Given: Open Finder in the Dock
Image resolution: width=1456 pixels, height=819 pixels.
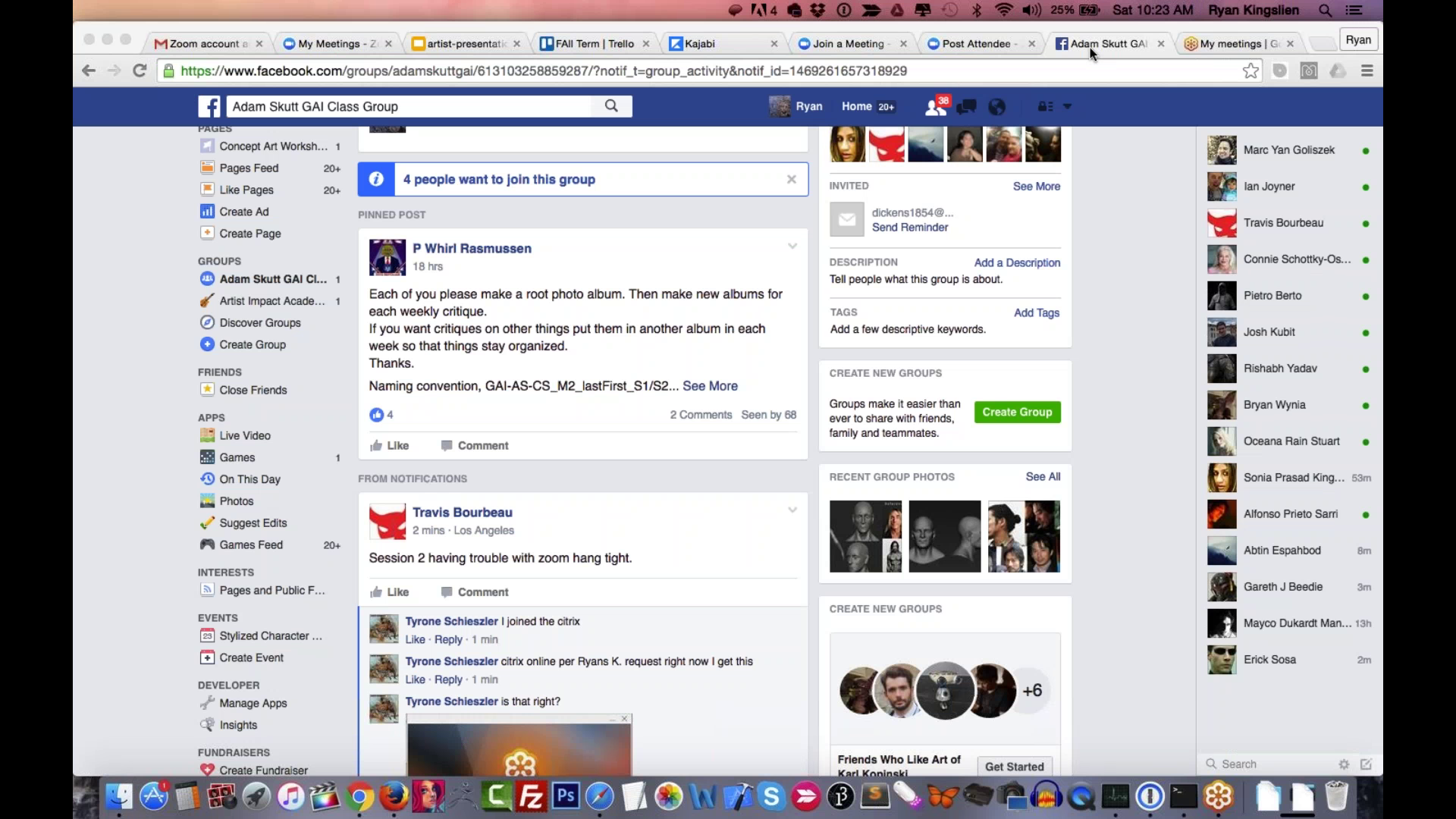Looking at the screenshot, I should 119,796.
